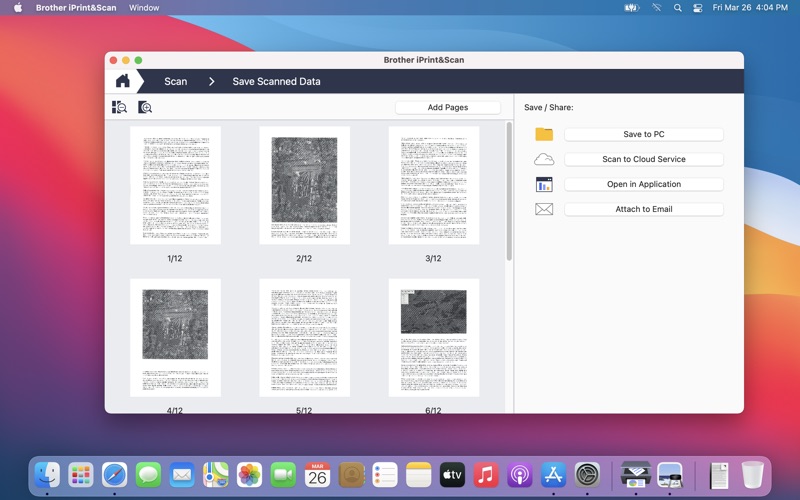Screen dimensions: 800x500
Task: Click the email envelope icon
Action: pos(544,209)
